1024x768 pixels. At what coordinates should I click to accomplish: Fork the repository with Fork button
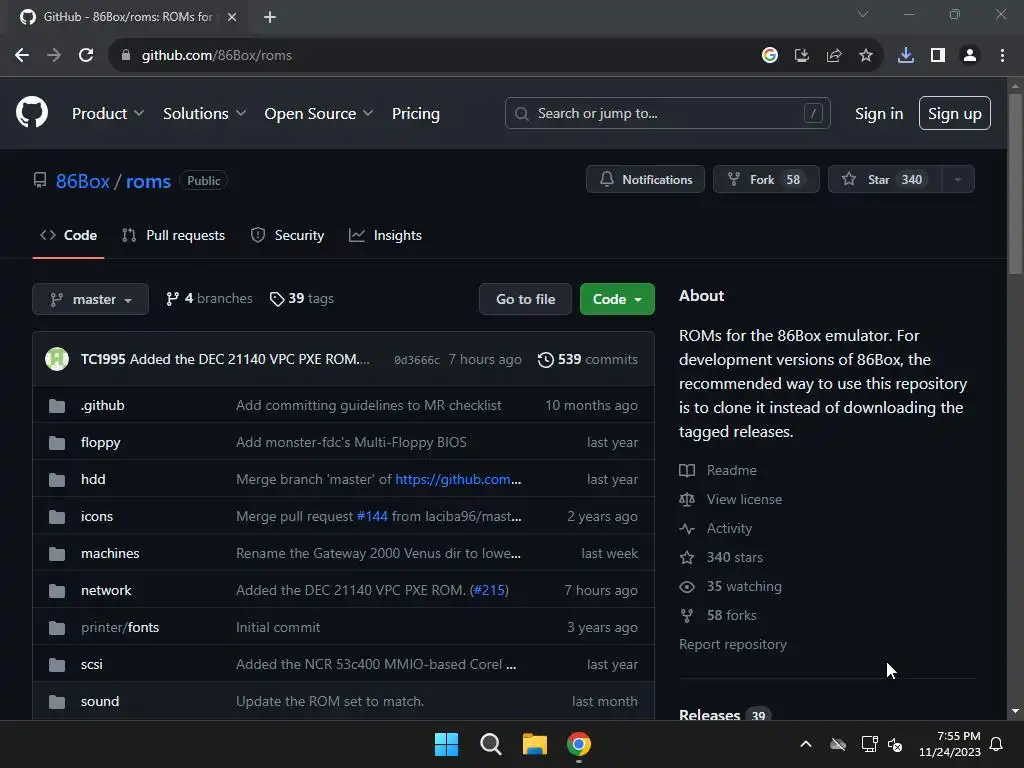766,180
